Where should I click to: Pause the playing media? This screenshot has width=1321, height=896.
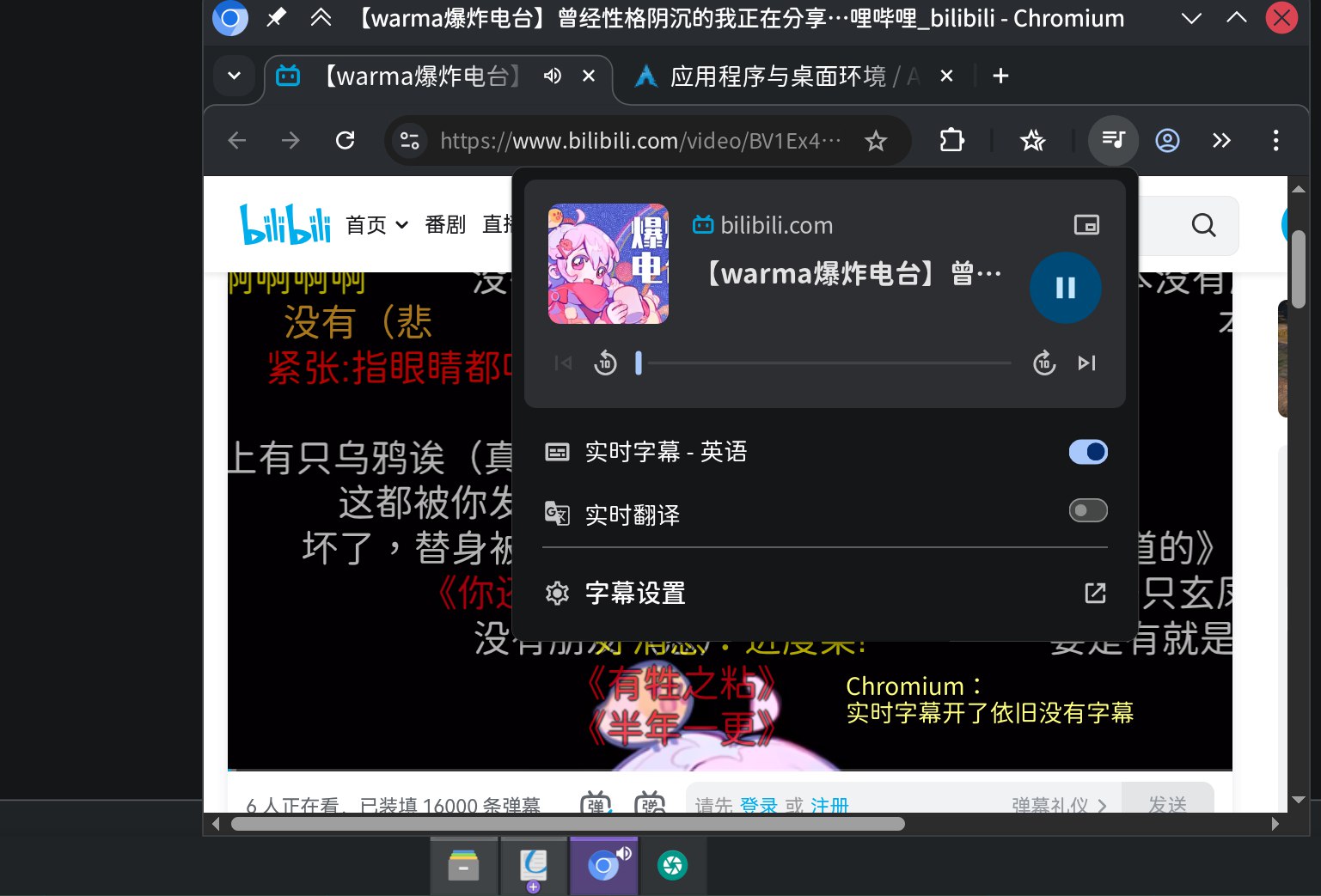1066,288
